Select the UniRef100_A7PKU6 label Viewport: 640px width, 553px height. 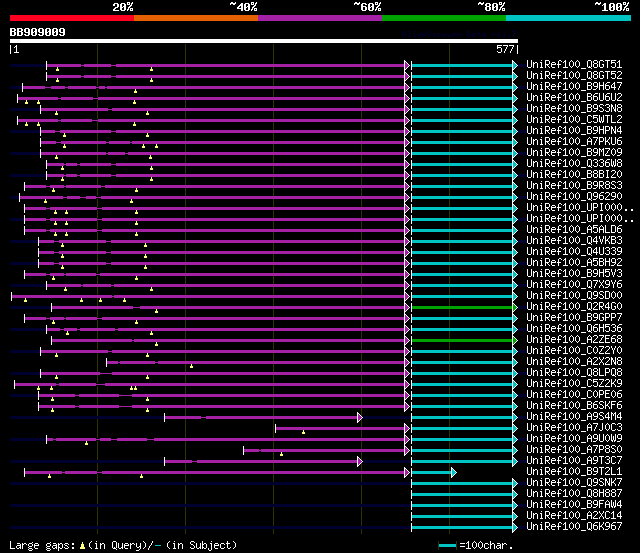click(x=574, y=142)
